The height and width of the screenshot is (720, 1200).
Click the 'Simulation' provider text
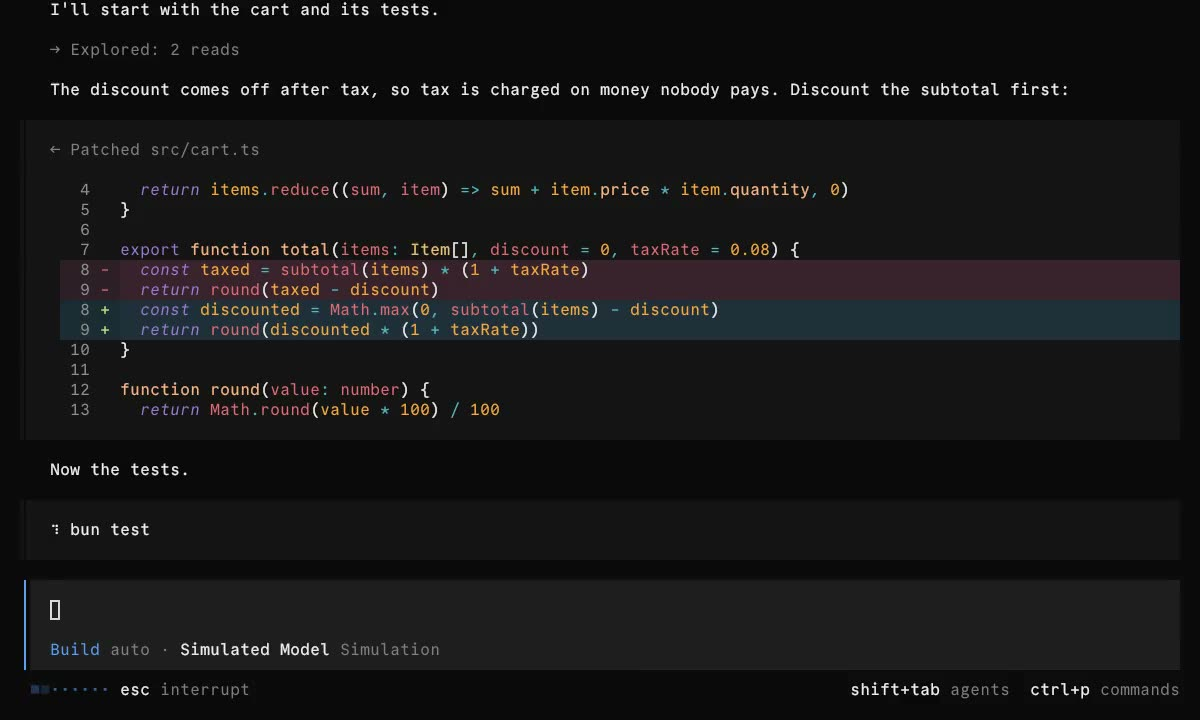pyautogui.click(x=390, y=649)
